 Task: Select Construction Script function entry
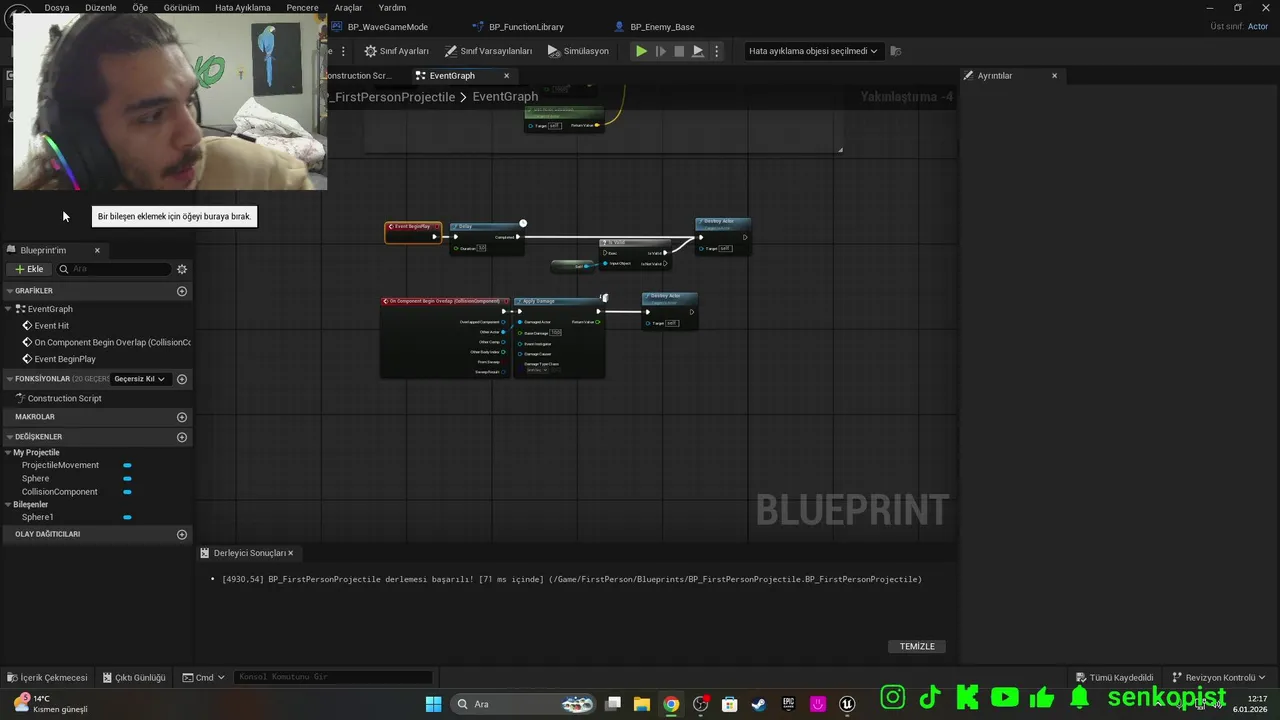(x=64, y=398)
